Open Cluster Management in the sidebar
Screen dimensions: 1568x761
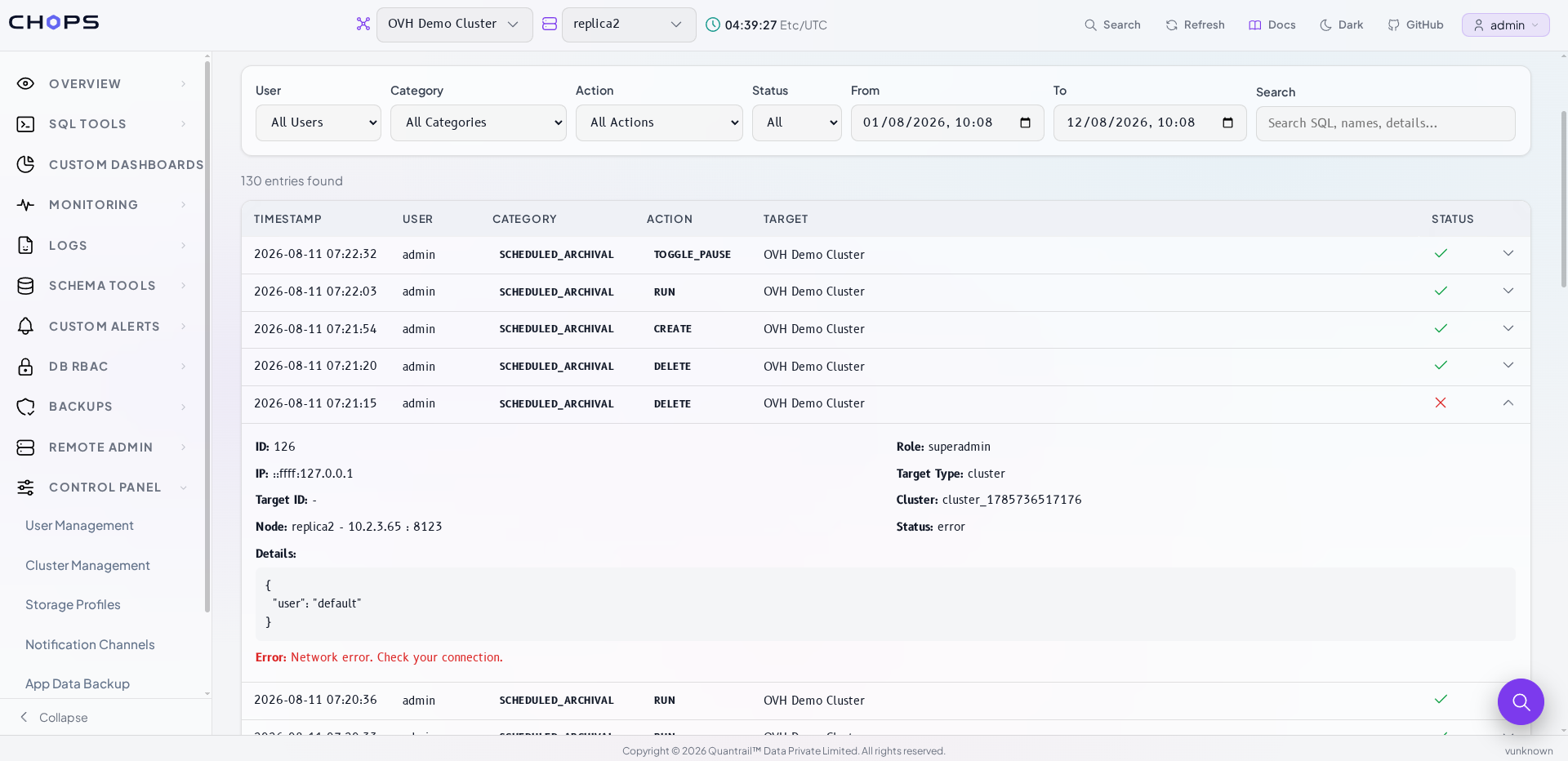[x=87, y=565]
